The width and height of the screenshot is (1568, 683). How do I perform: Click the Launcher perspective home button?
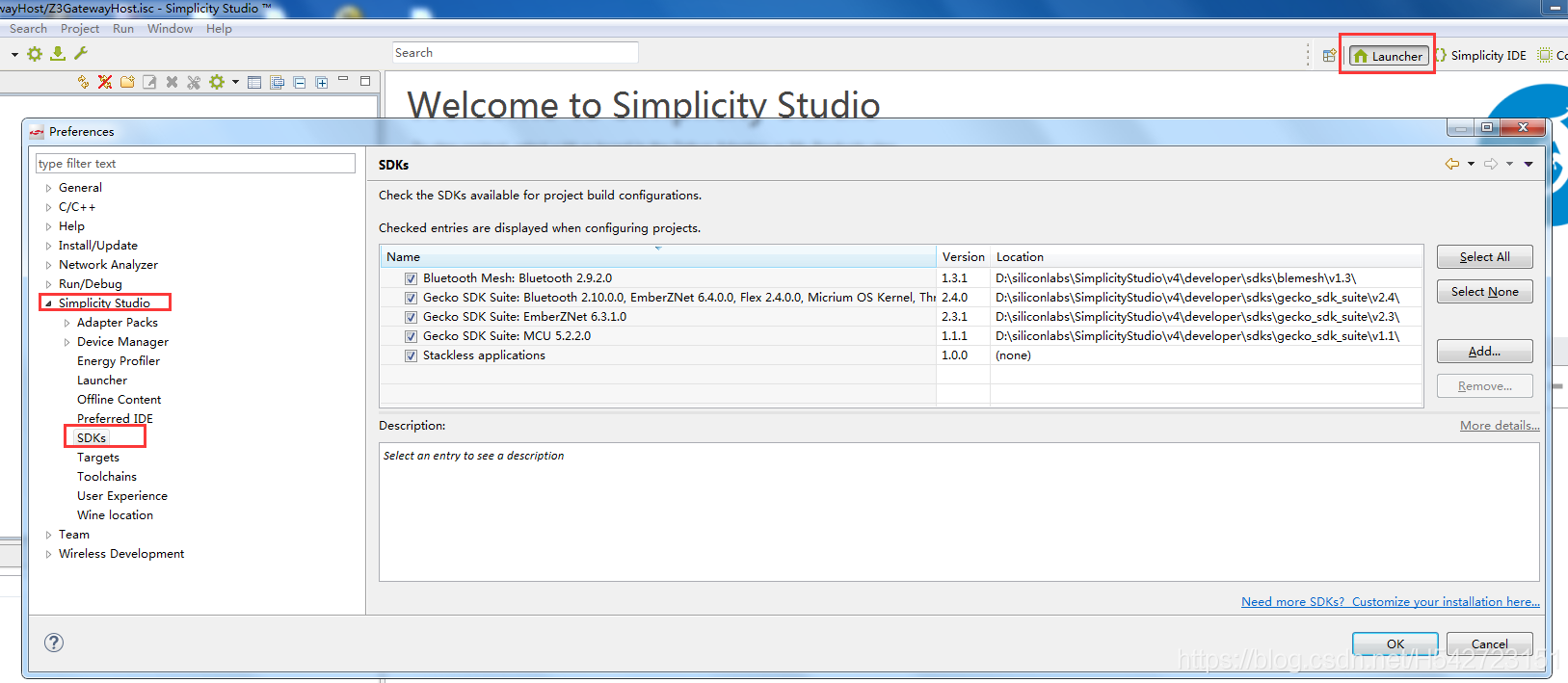1388,56
